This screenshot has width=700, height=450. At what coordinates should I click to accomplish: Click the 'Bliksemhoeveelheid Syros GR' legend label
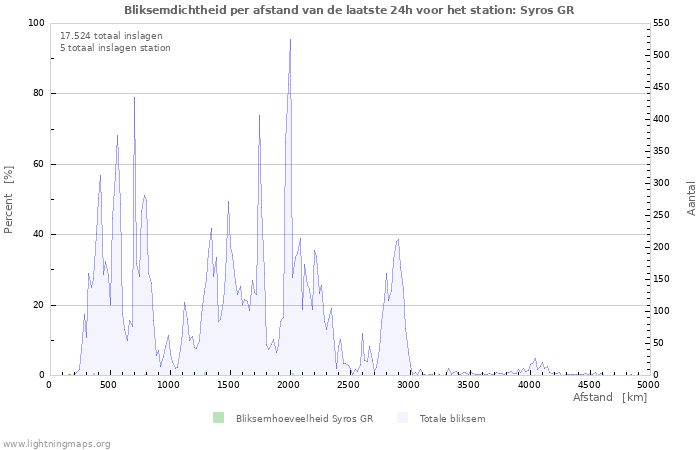(x=304, y=419)
